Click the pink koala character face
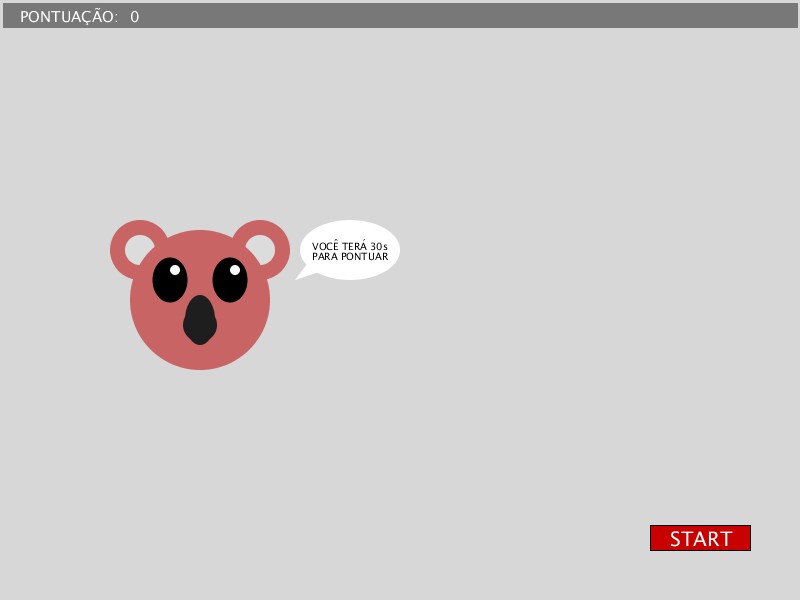The height and width of the screenshot is (600, 800). (200, 295)
